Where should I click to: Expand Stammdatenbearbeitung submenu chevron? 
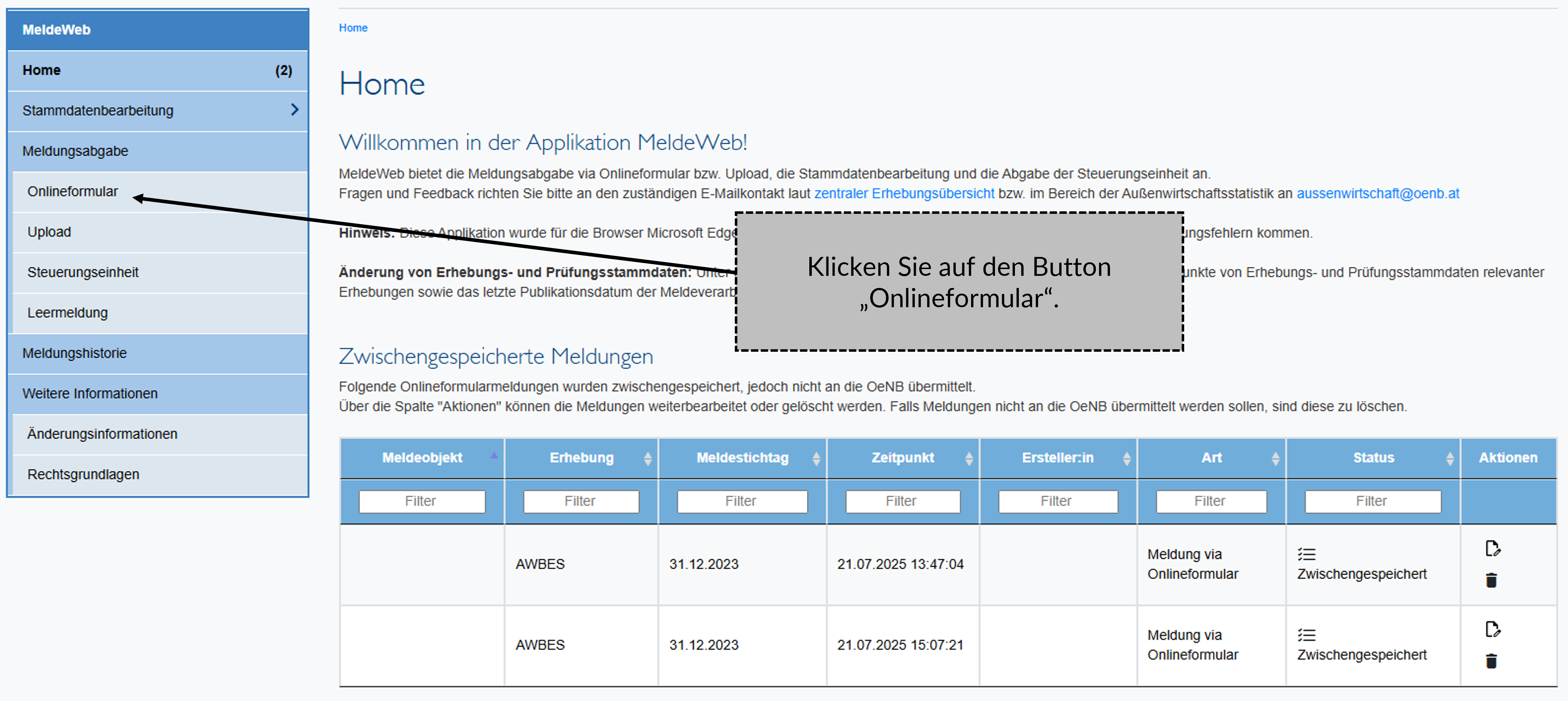point(295,110)
